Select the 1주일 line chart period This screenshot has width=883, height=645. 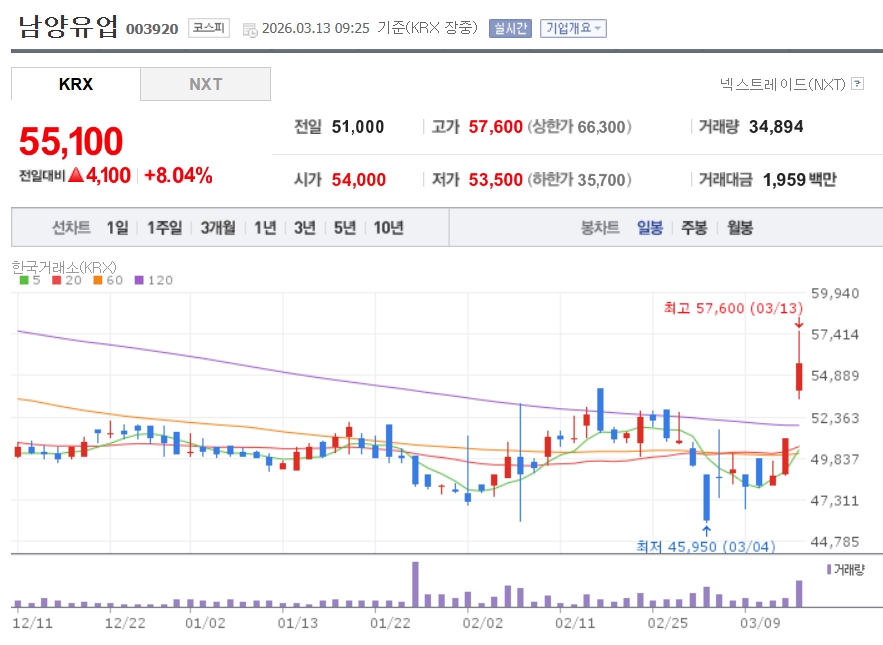coord(164,228)
